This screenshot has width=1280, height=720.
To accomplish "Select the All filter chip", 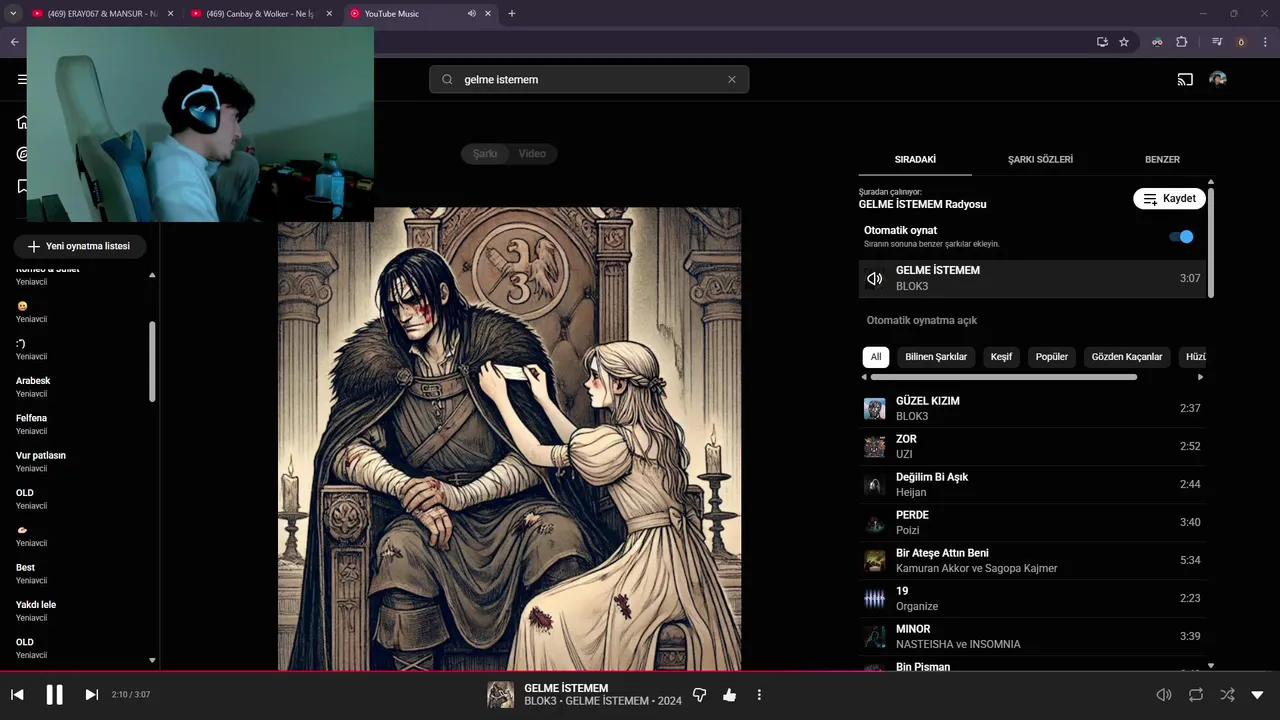I will click(x=876, y=357).
